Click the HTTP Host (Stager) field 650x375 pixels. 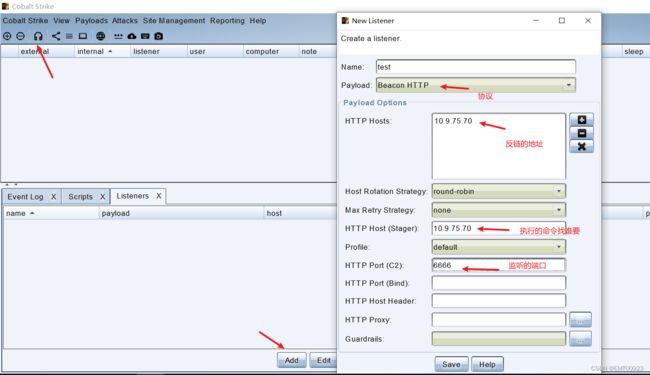tap(498, 228)
